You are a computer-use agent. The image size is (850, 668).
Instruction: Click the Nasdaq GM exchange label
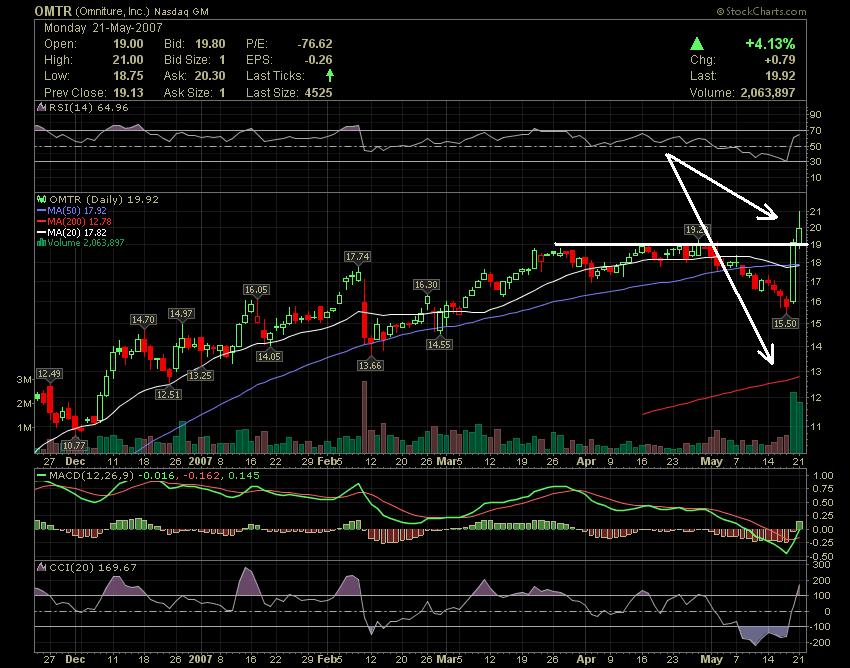tap(181, 11)
